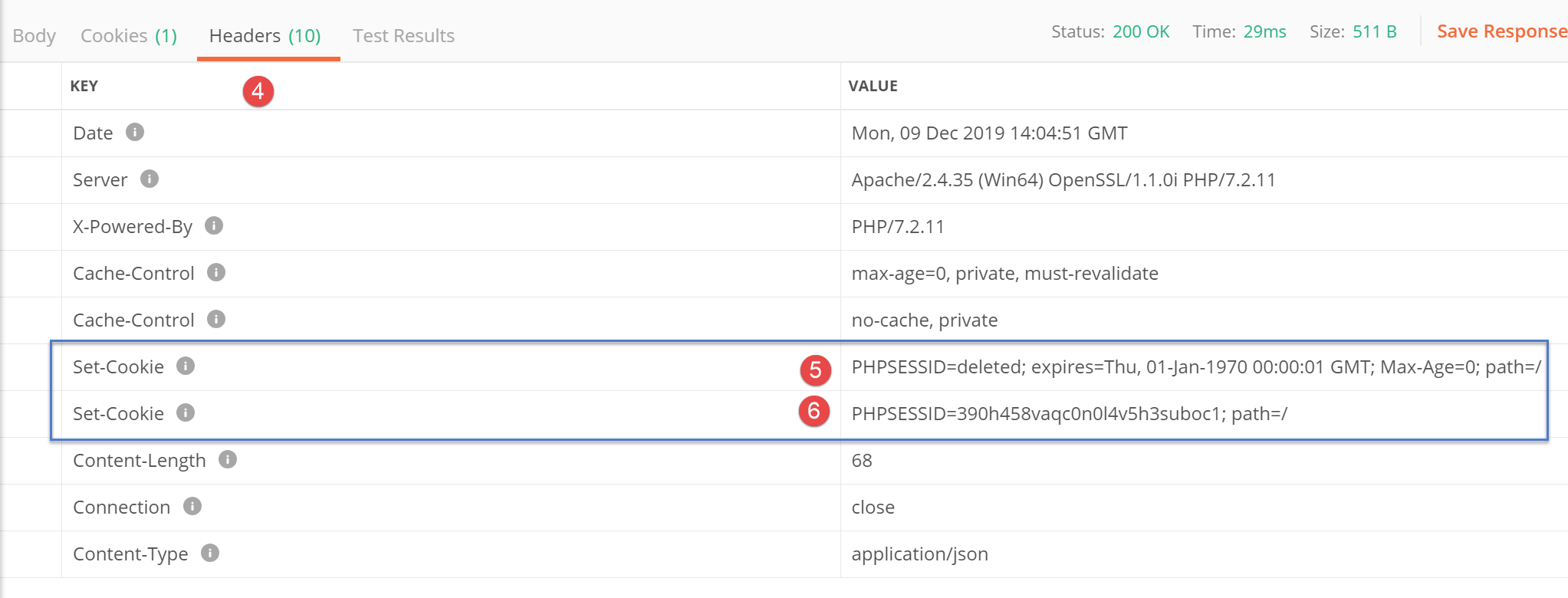1568x598 pixels.
Task: Switch to the Test Results tab
Action: click(x=403, y=36)
